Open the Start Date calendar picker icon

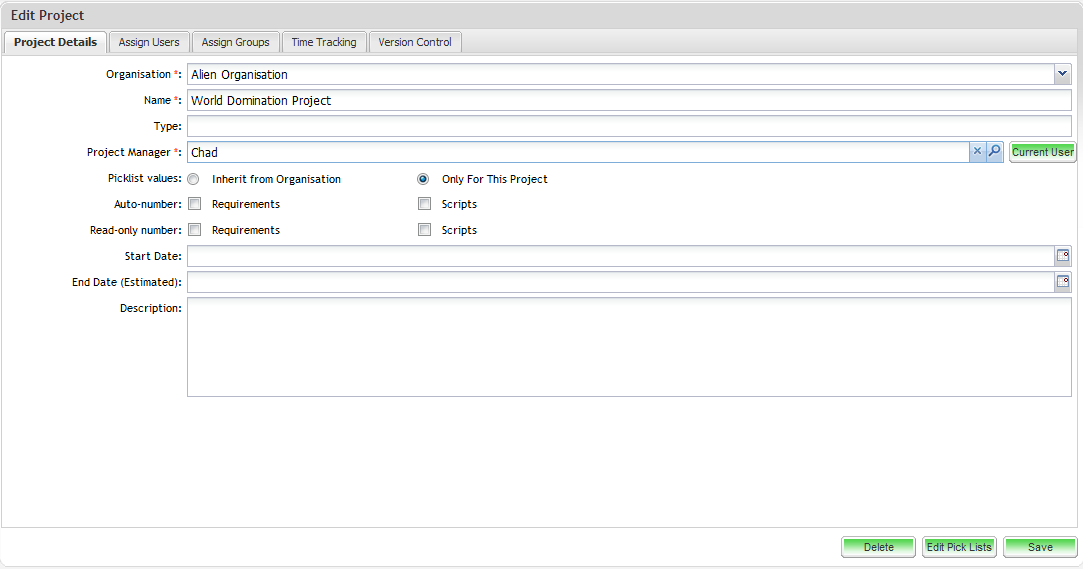tap(1062, 256)
